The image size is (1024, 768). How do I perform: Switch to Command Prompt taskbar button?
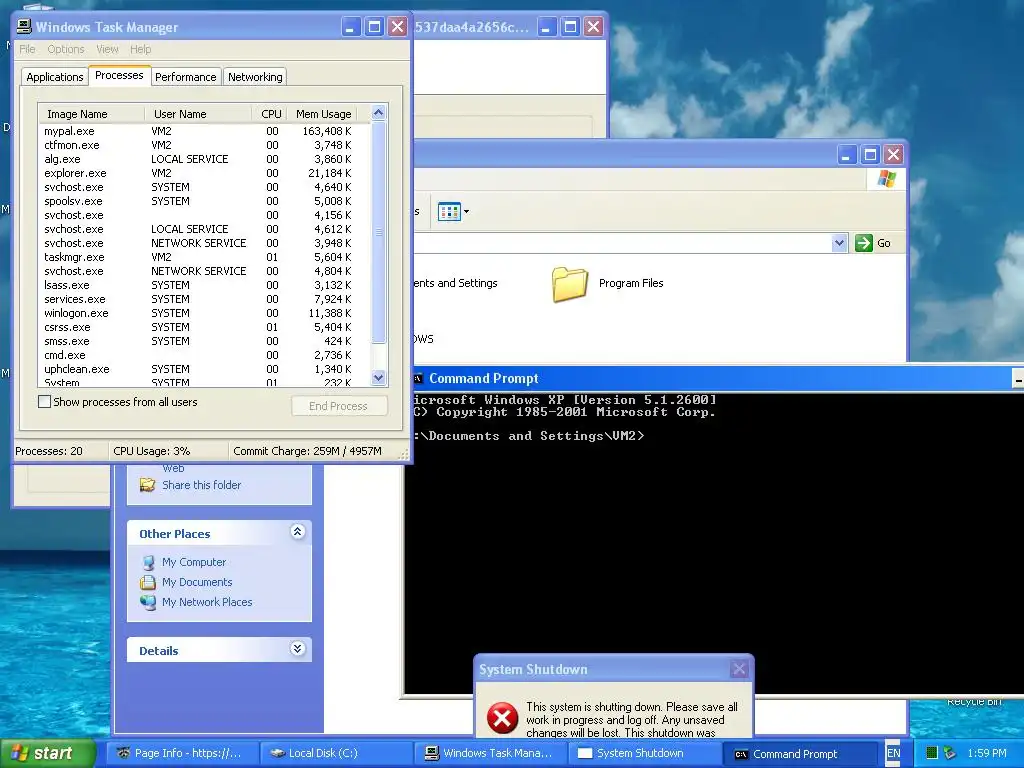(x=799, y=753)
